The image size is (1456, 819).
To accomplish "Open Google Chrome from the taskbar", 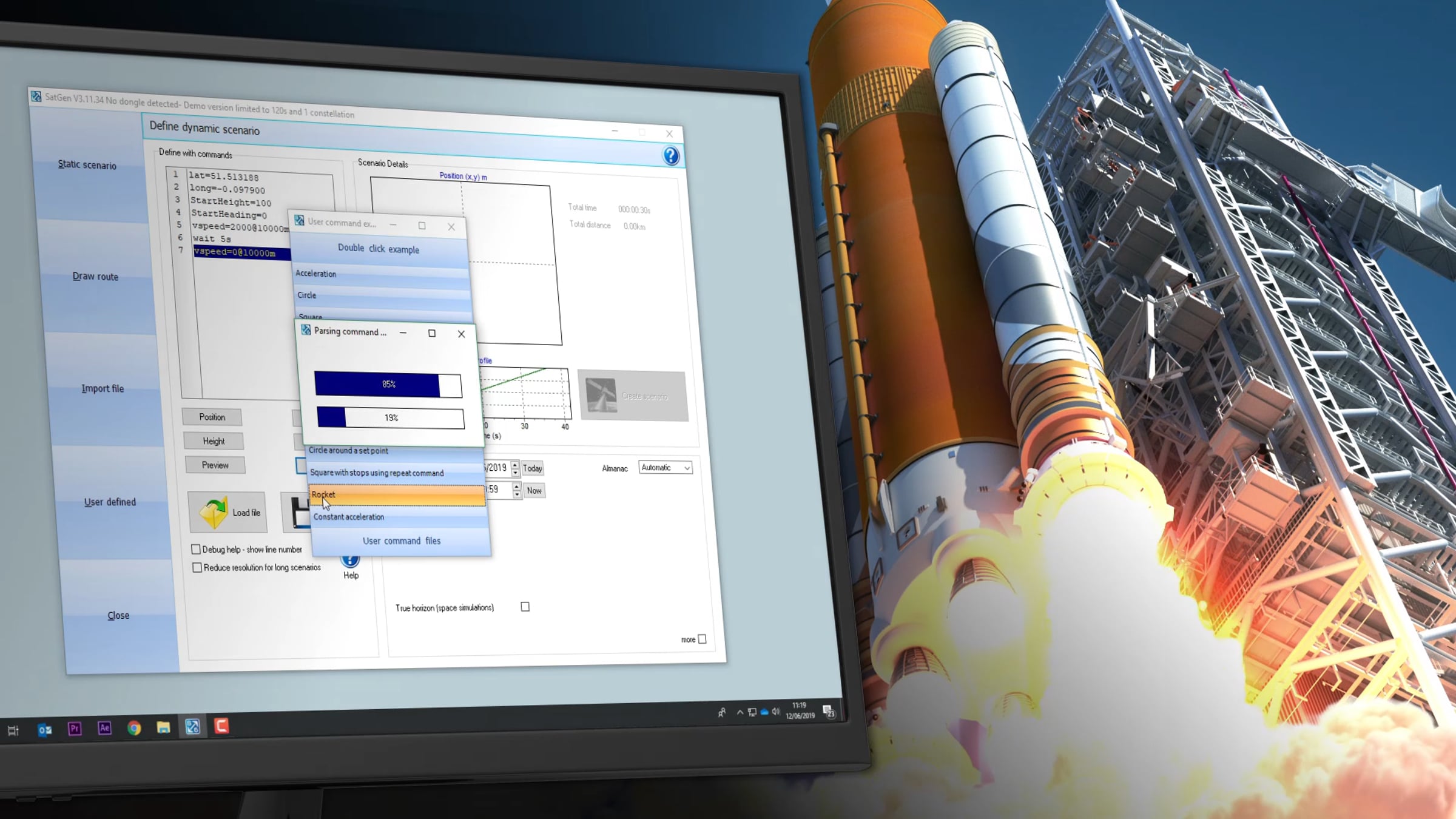I will click(134, 727).
